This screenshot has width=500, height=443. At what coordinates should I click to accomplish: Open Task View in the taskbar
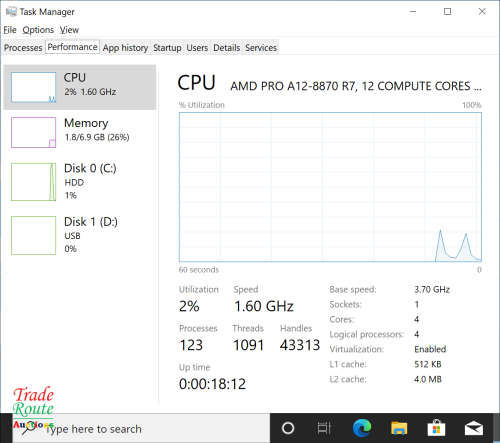(x=324, y=428)
